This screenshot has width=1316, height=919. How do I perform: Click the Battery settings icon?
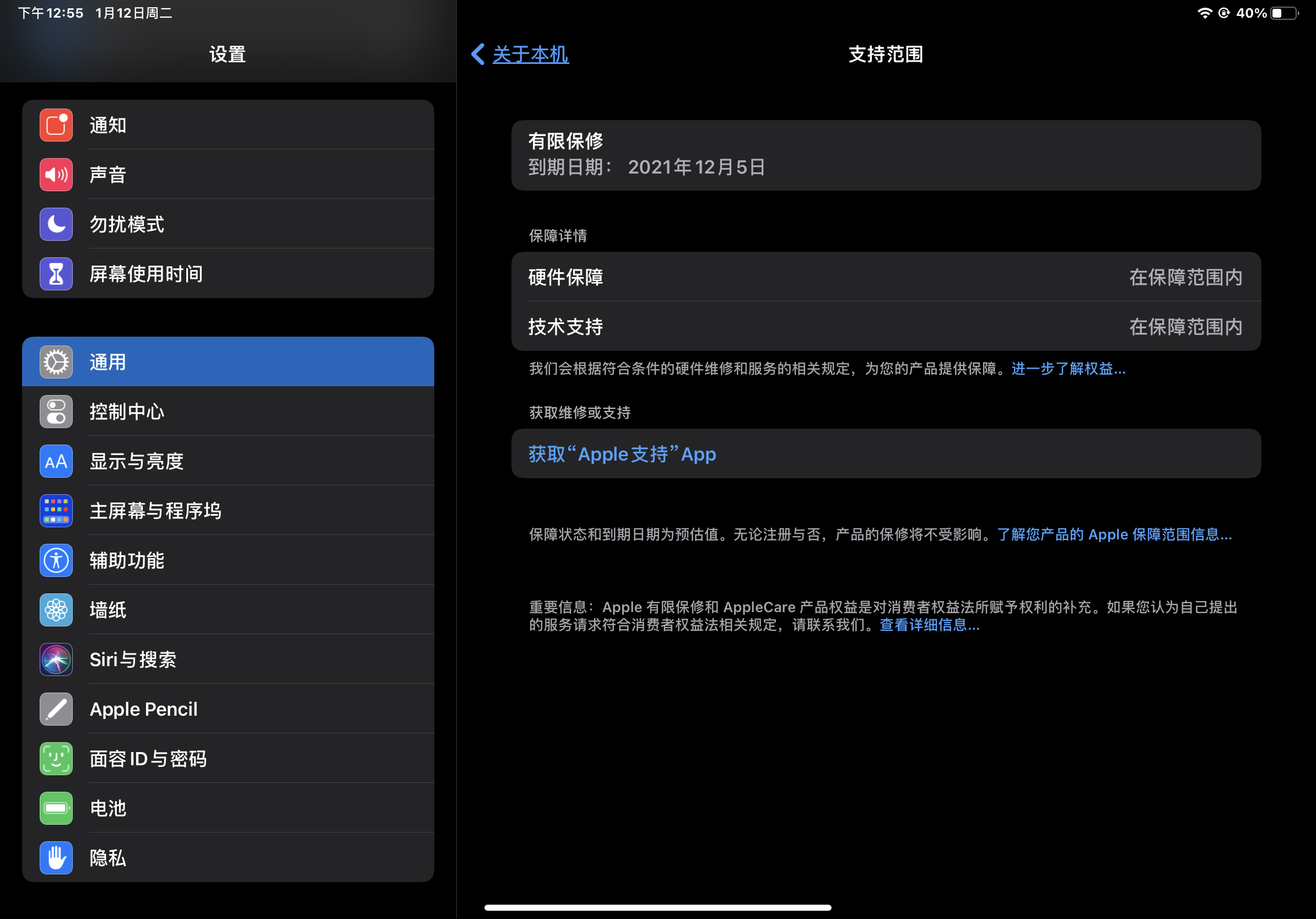tap(56, 808)
